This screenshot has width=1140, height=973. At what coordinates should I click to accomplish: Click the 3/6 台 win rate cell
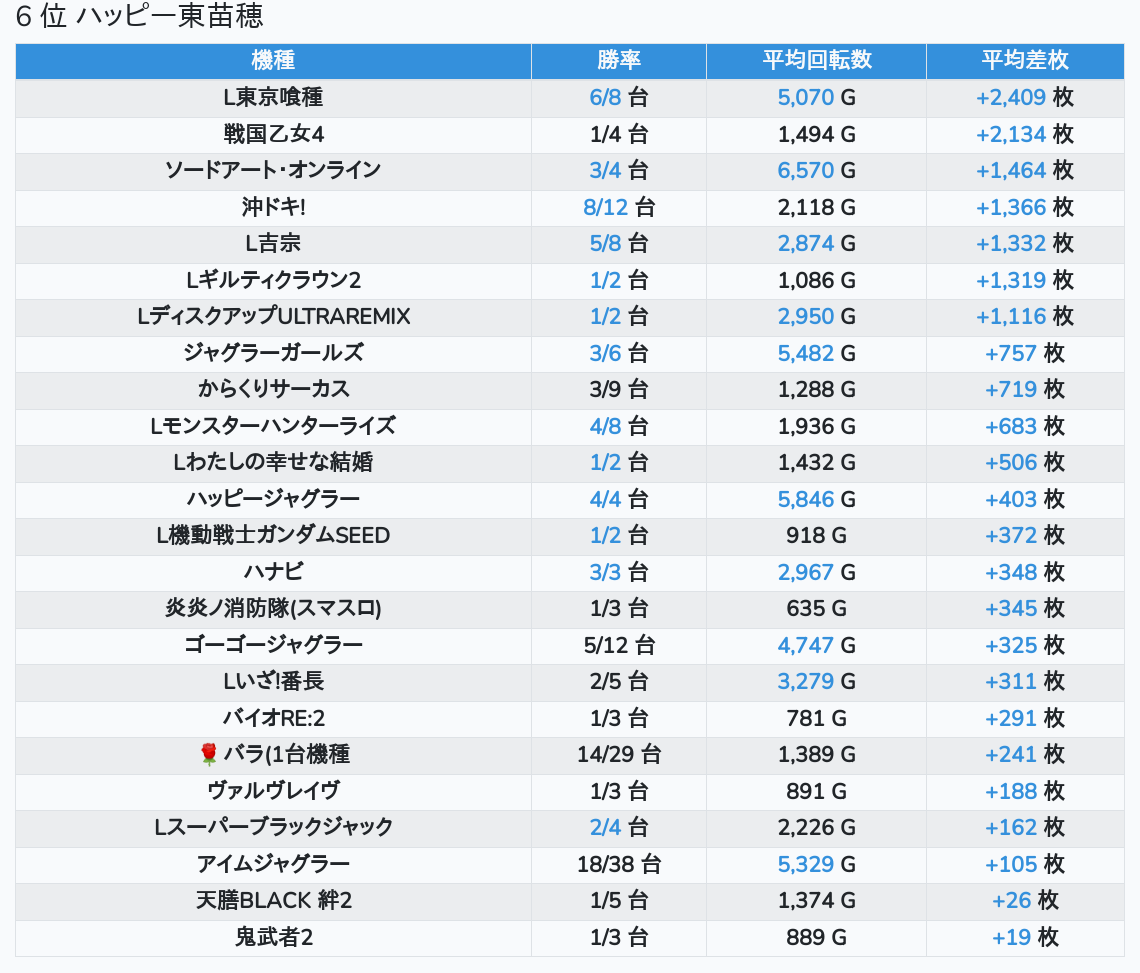pos(619,353)
